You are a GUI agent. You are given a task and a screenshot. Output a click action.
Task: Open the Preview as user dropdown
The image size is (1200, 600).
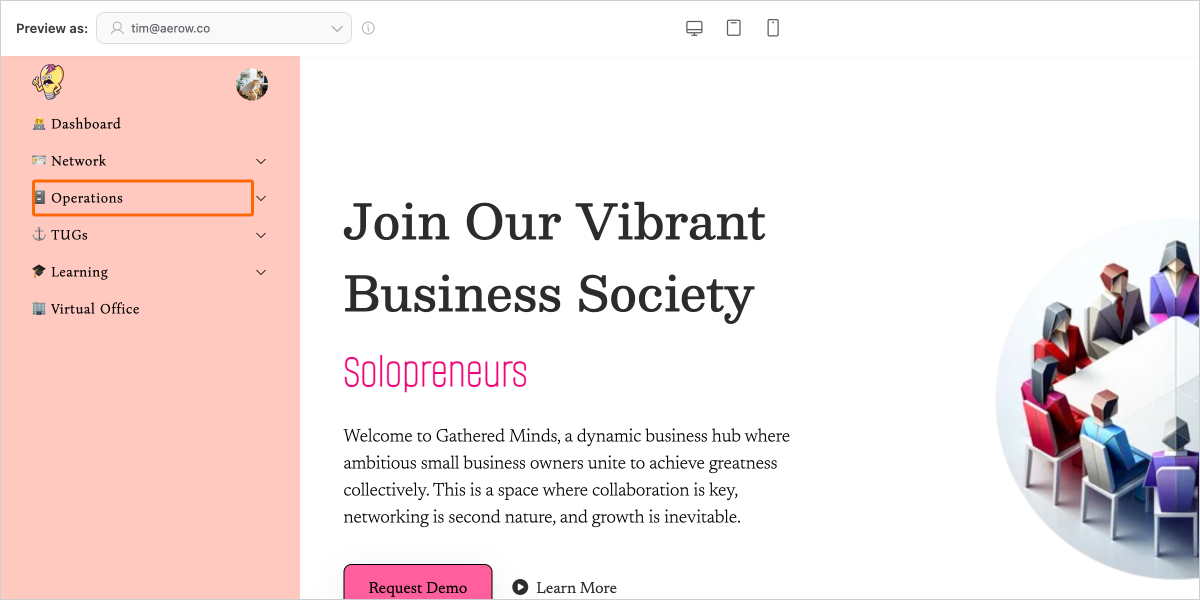(x=224, y=29)
